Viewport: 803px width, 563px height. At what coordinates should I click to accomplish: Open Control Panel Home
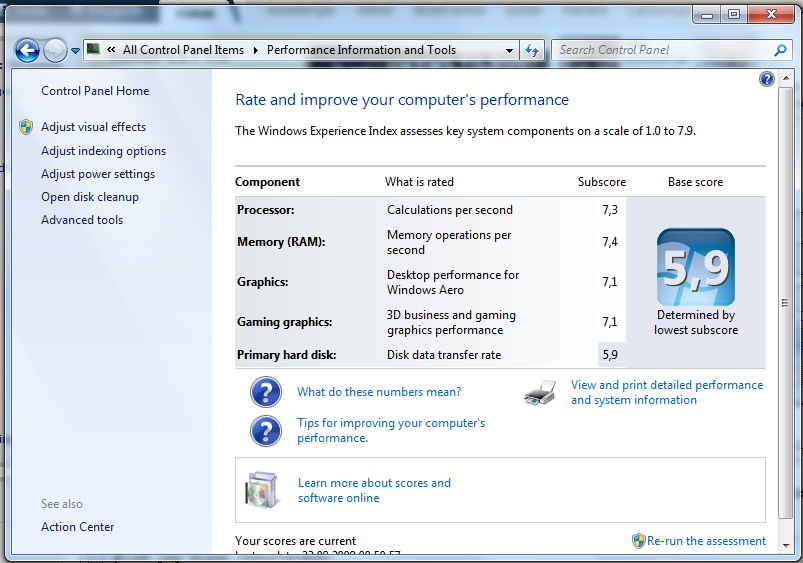pyautogui.click(x=95, y=91)
